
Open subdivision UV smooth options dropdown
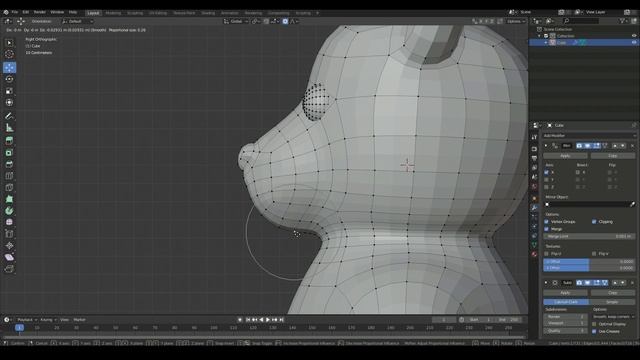(613, 316)
